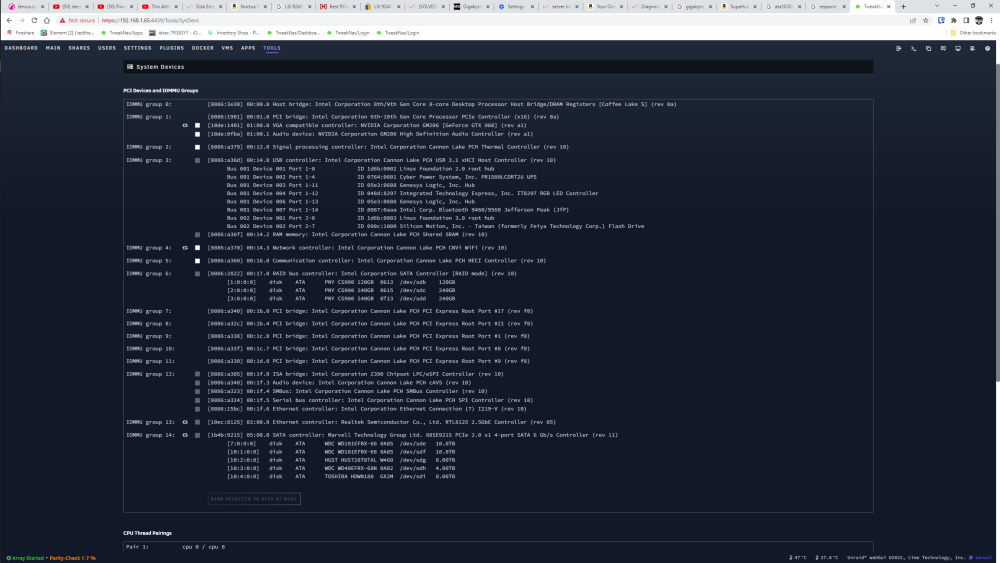The image size is (1000, 563).
Task: Click Bind Selected to VFIO at Boot
Action: click(x=254, y=499)
